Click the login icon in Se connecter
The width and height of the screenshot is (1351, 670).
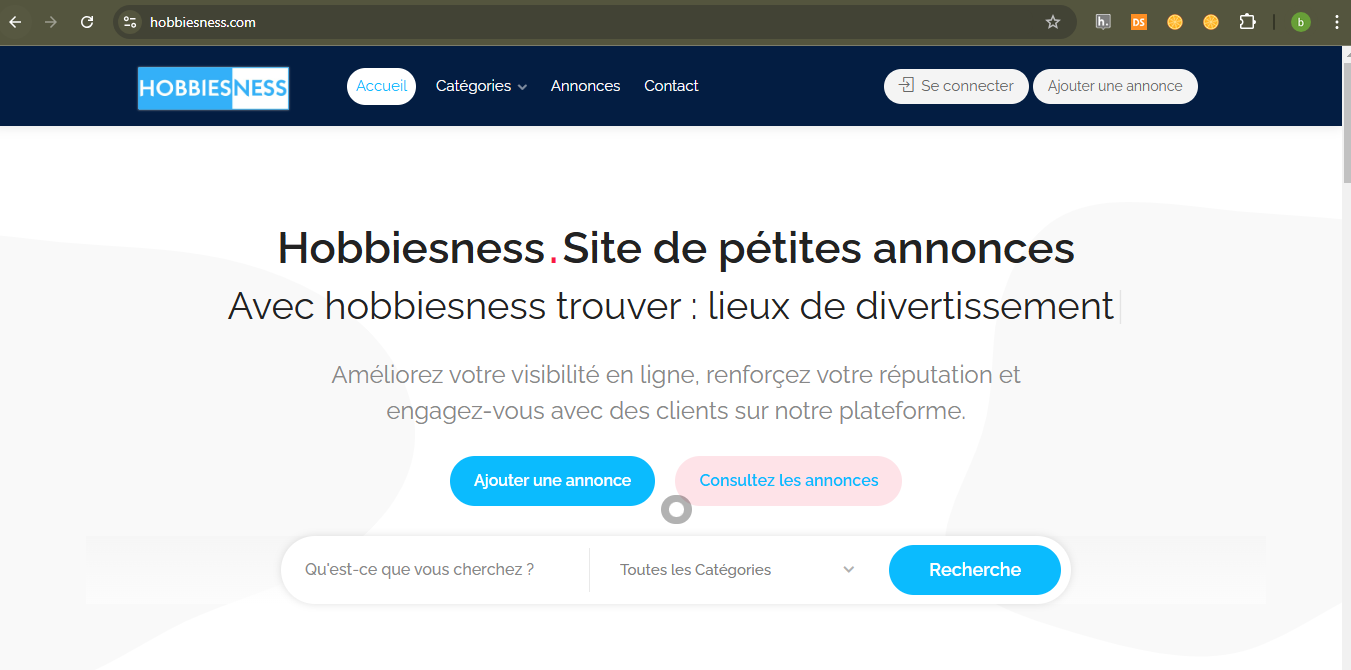pos(906,86)
